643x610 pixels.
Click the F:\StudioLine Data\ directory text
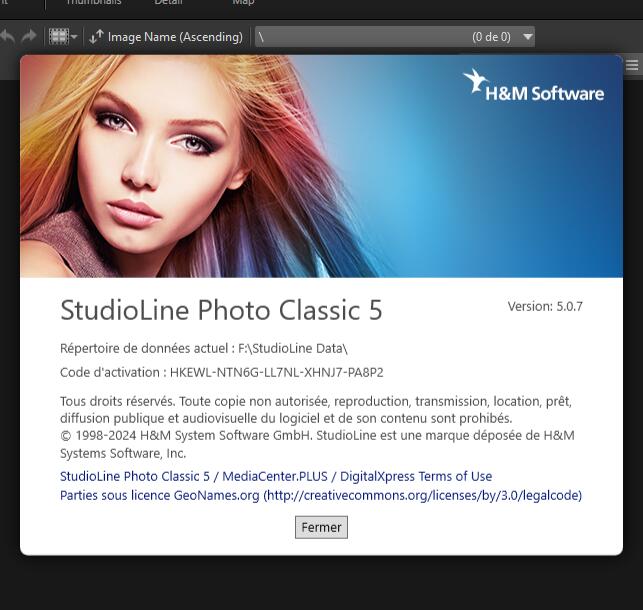(x=293, y=348)
